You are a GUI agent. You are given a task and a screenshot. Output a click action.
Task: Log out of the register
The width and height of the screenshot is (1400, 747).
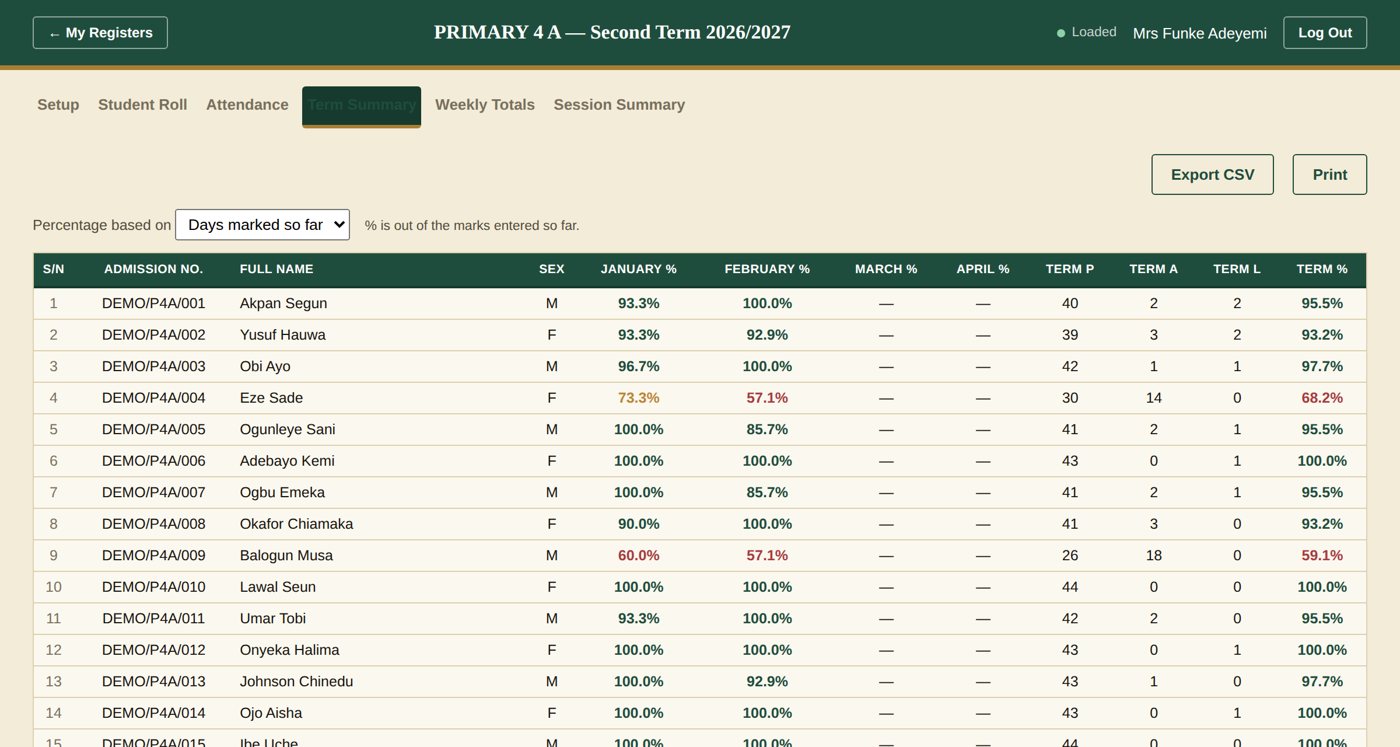pos(1325,33)
